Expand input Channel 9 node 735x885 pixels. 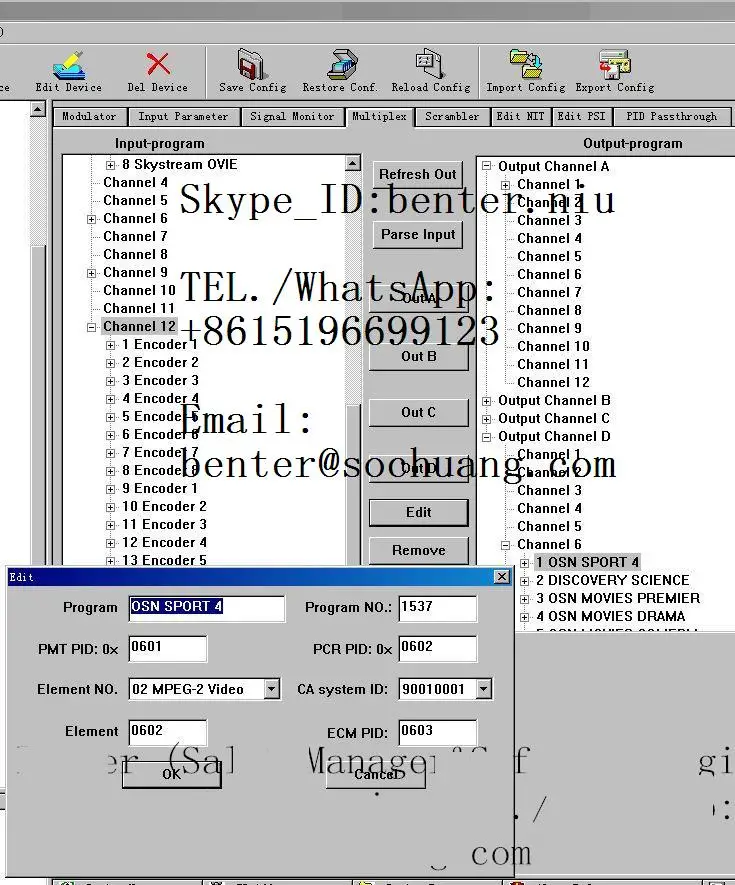[x=91, y=273]
